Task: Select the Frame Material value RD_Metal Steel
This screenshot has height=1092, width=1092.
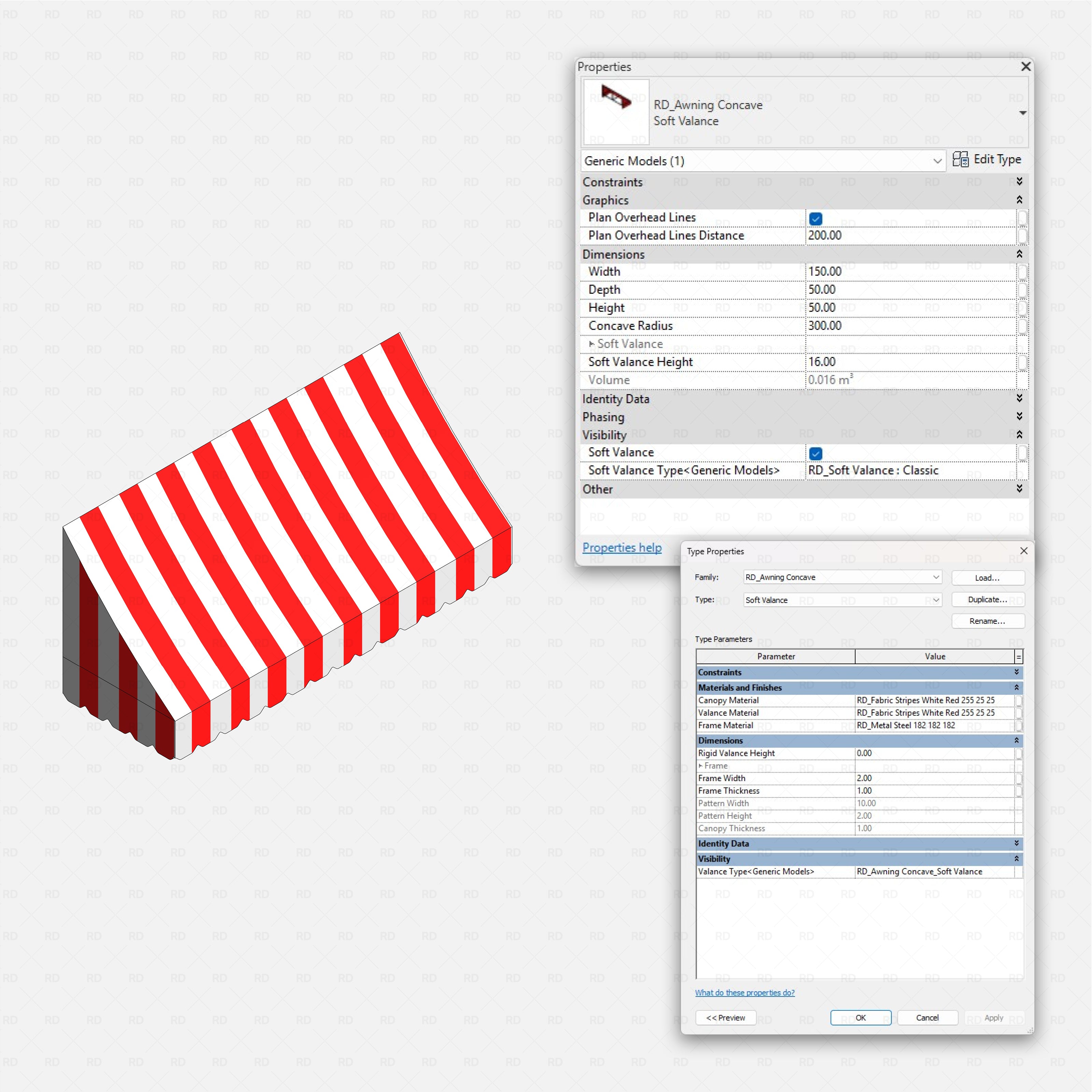Action: [x=935, y=725]
